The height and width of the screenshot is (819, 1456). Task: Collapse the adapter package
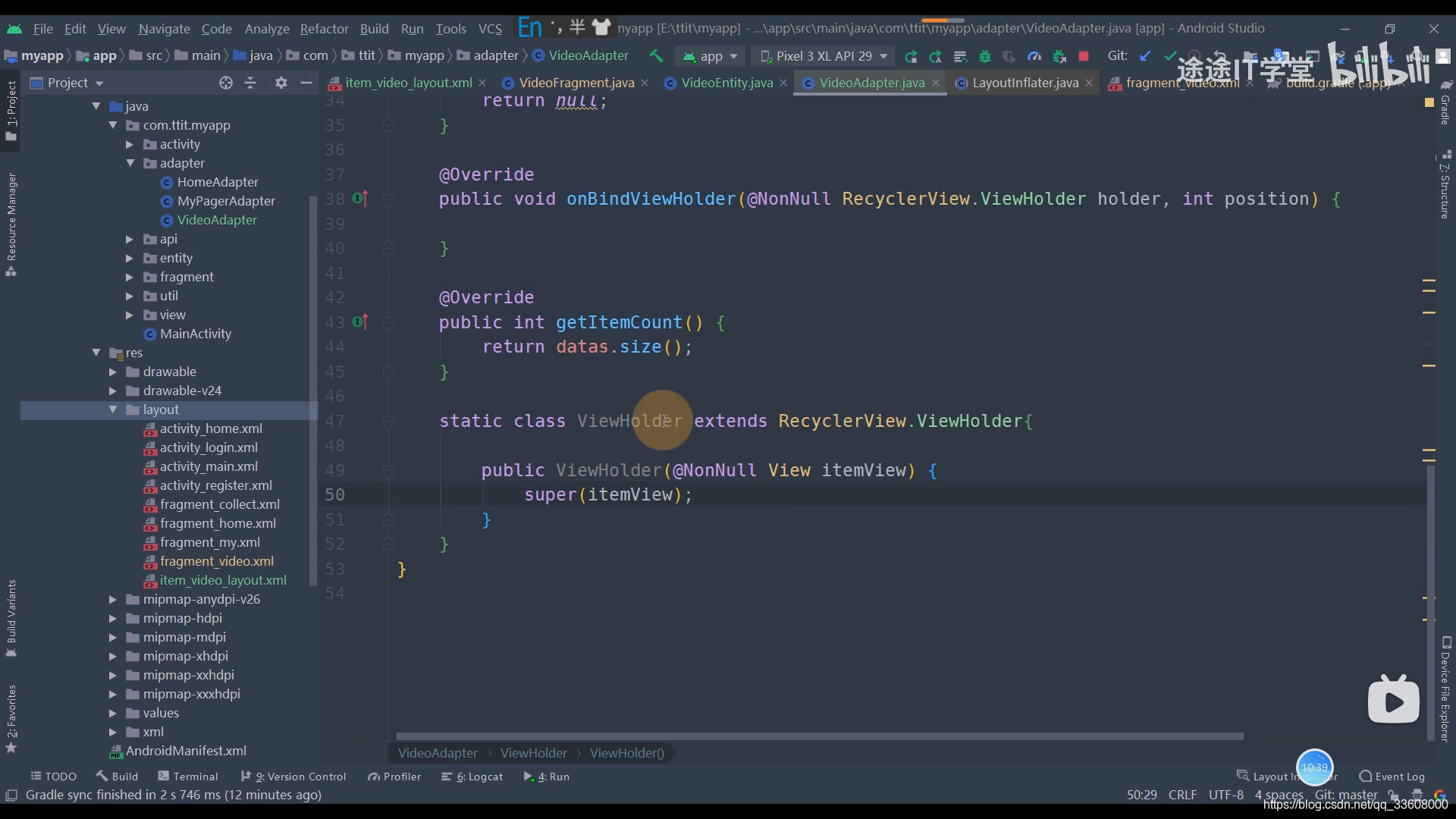tap(130, 163)
